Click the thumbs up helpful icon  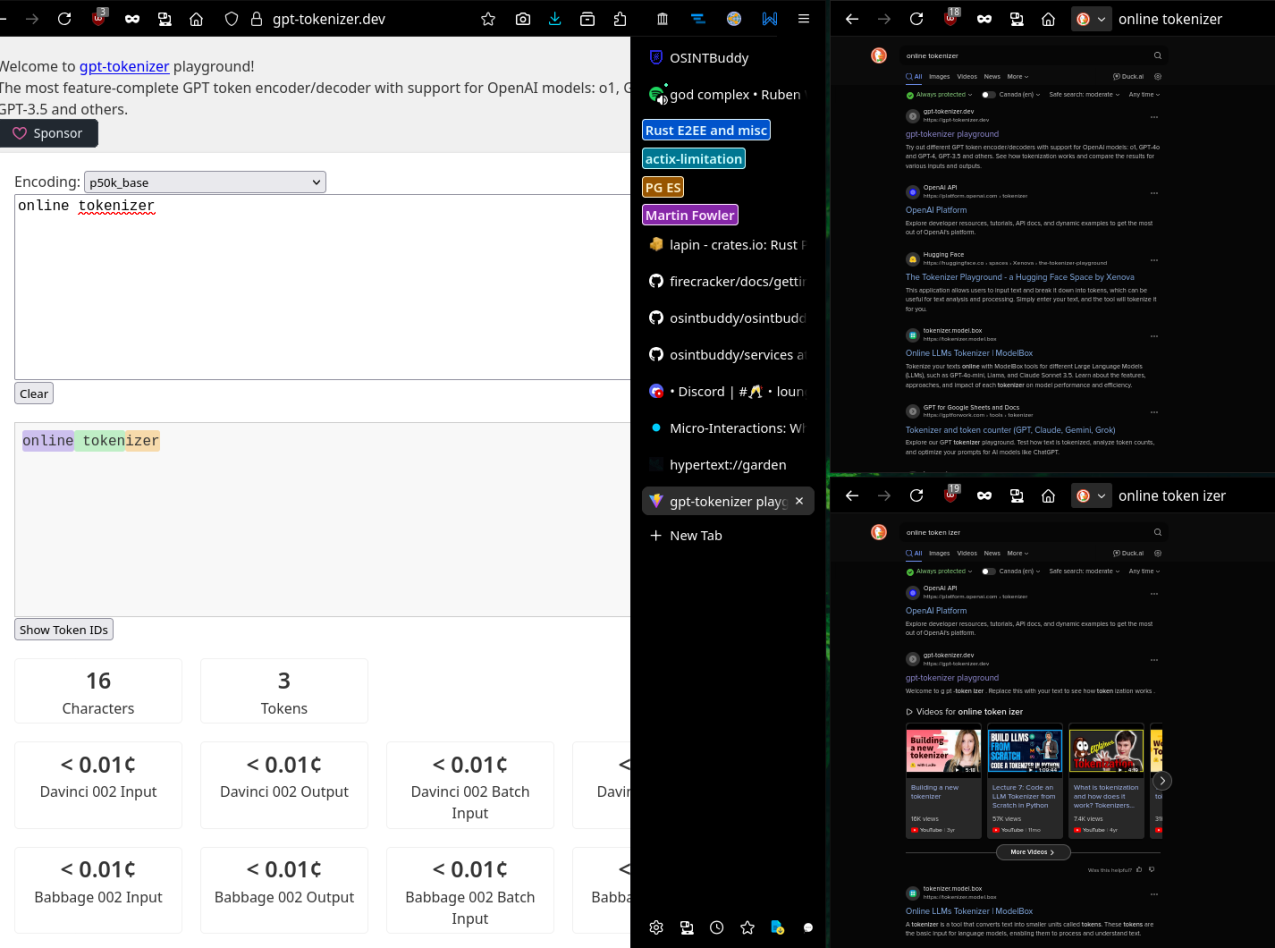pyautogui.click(x=1140, y=870)
